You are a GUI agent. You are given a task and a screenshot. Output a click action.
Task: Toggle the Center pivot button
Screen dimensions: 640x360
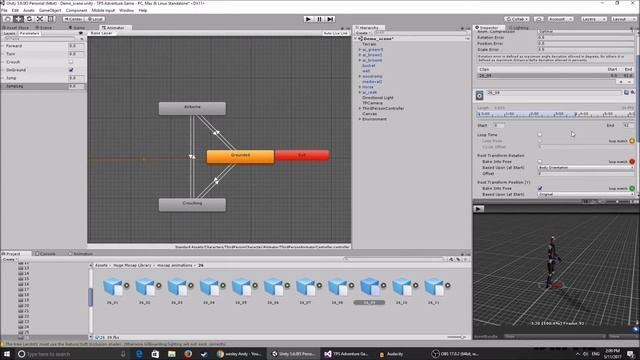click(x=73, y=19)
